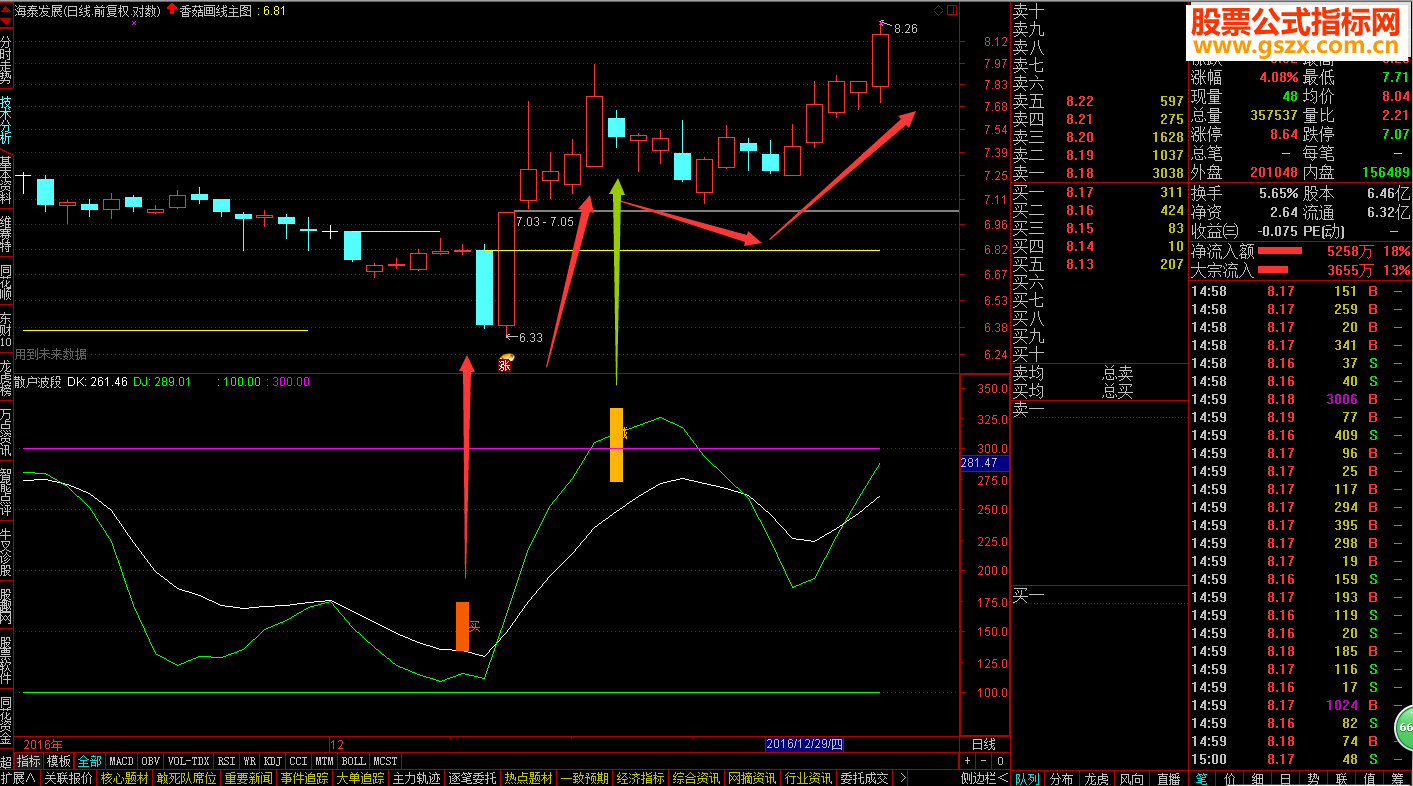The image size is (1413, 786).
Task: Switch to CCI indicator
Action: pyautogui.click(x=298, y=761)
